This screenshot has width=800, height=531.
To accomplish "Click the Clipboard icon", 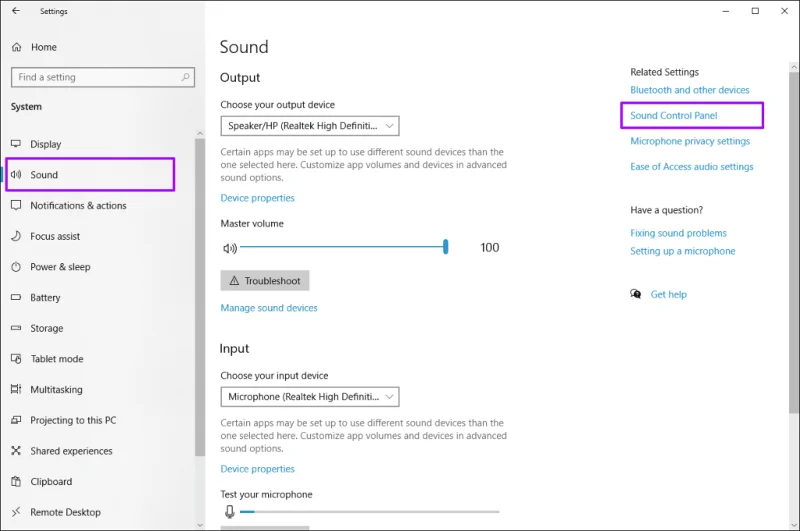I will (16, 481).
